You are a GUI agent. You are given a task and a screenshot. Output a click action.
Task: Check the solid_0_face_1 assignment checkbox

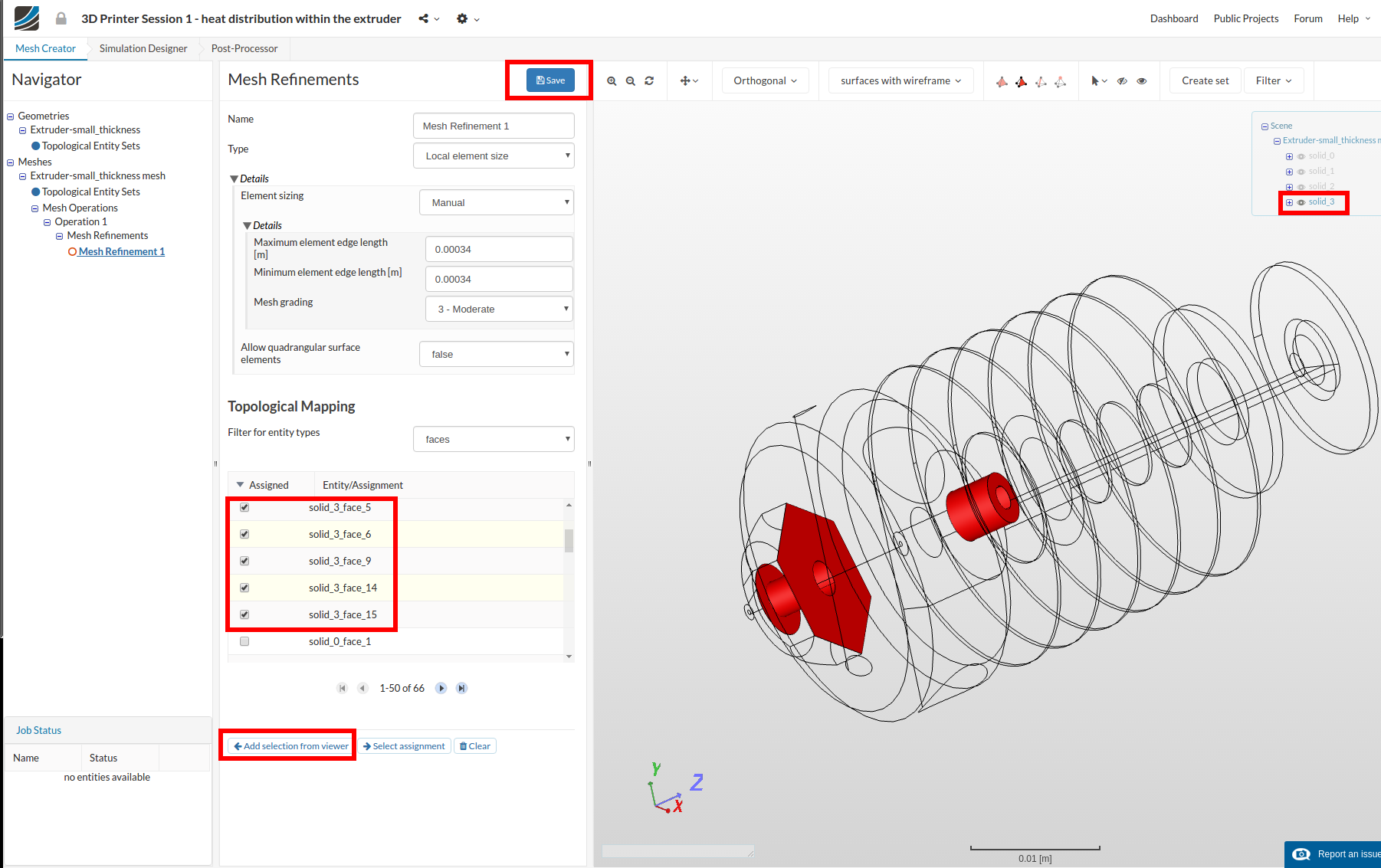244,641
